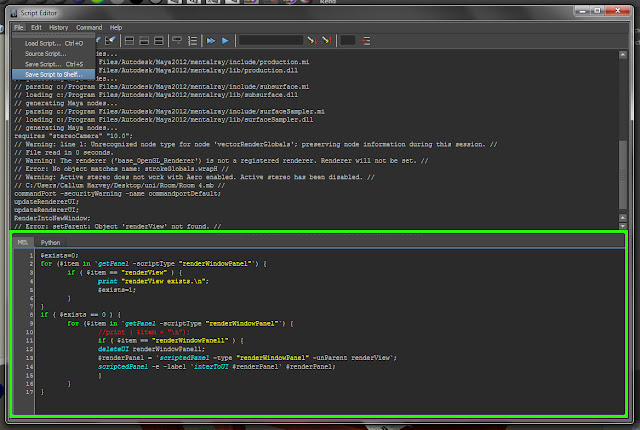Click '$exists=1;' on code line 5
Screen dimensions: 640x430
click(117, 290)
